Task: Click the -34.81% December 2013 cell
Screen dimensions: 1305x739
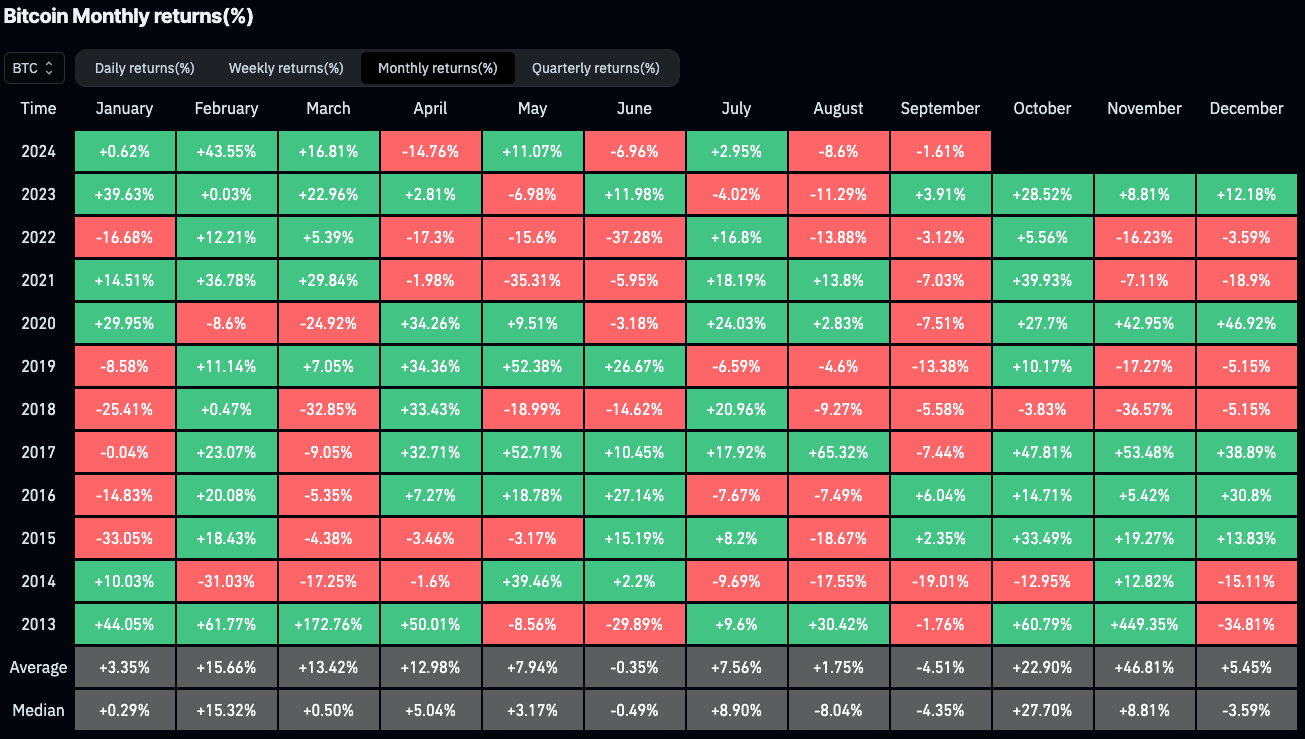Action: click(1247, 624)
